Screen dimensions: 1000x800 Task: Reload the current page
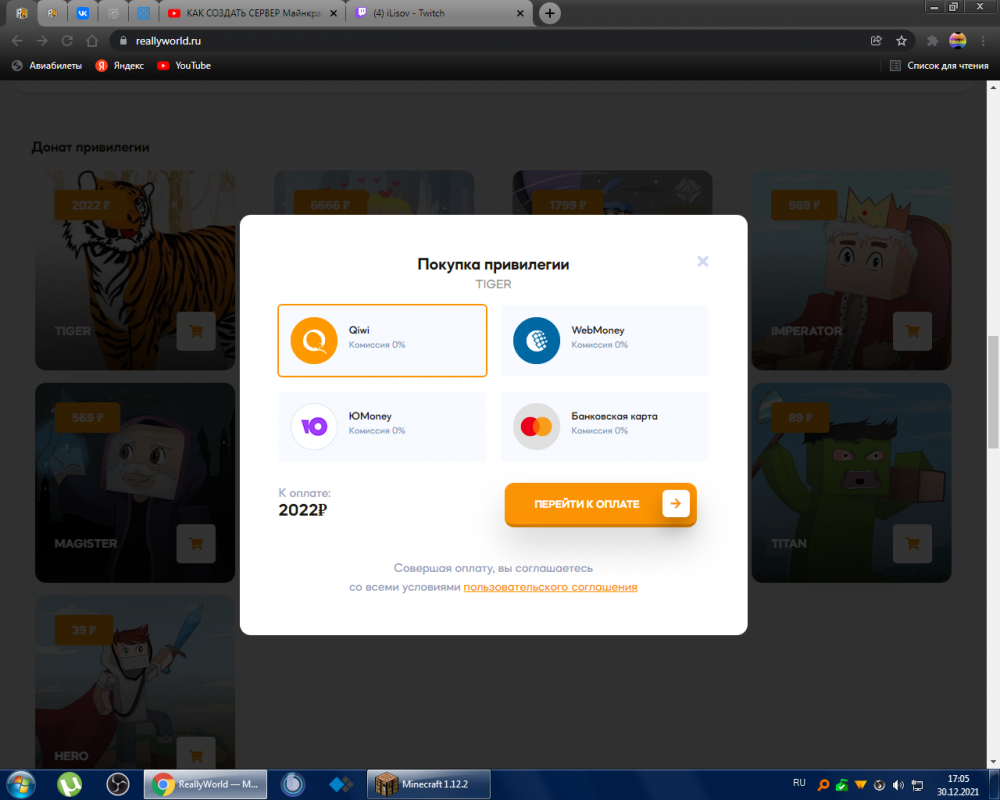67,41
